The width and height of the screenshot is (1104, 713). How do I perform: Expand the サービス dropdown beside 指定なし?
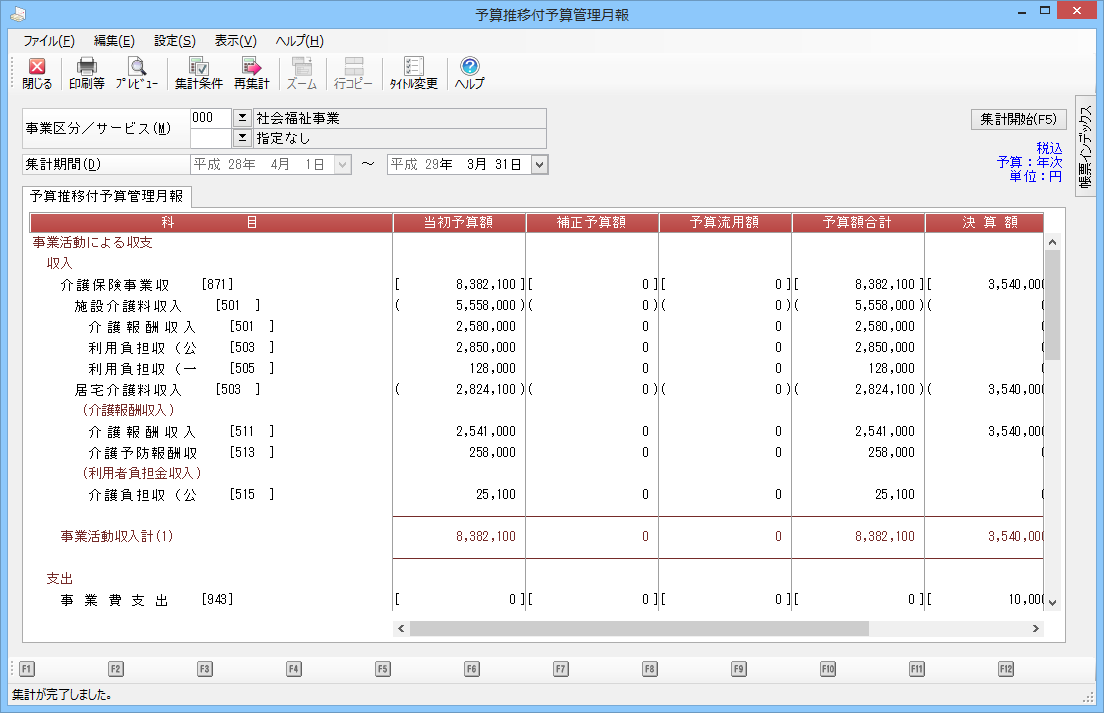[x=241, y=138]
